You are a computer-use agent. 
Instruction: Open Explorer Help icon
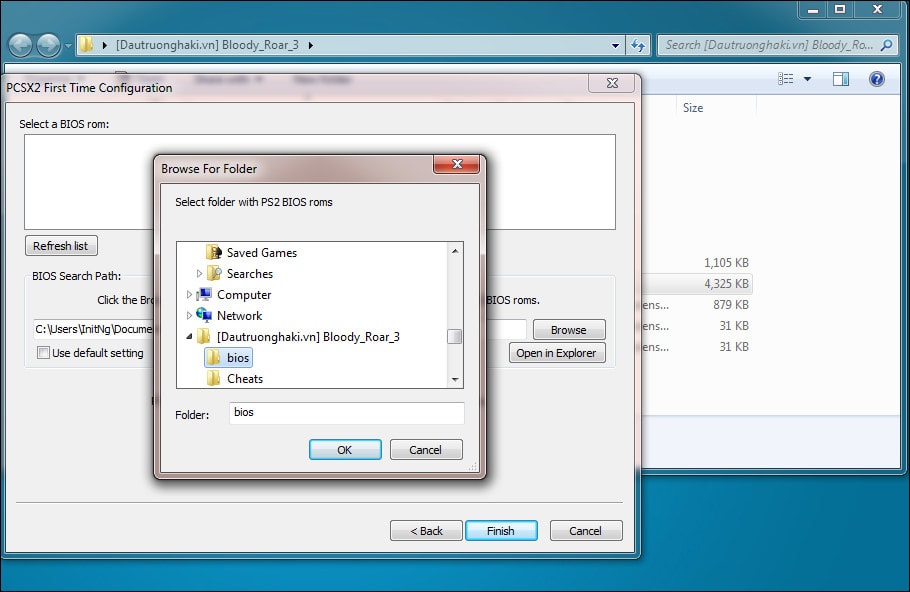click(x=877, y=78)
